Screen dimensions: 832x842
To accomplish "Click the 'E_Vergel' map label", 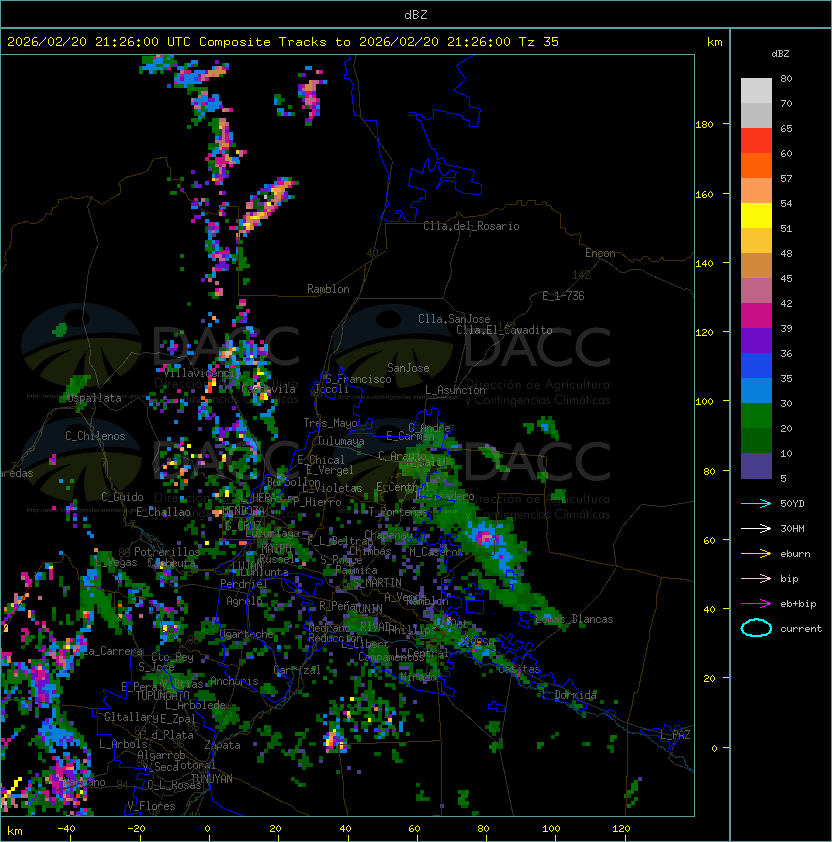I will (330, 470).
